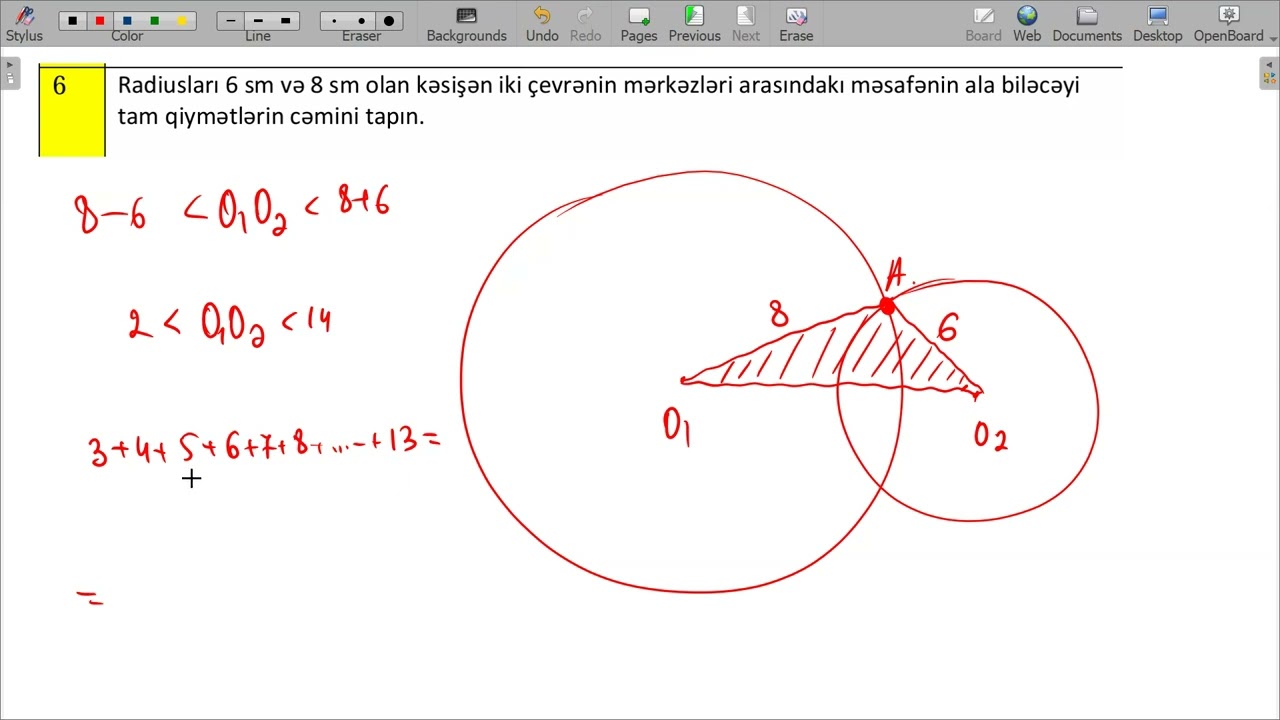
Task: Select the thin line width
Action: coord(231,21)
